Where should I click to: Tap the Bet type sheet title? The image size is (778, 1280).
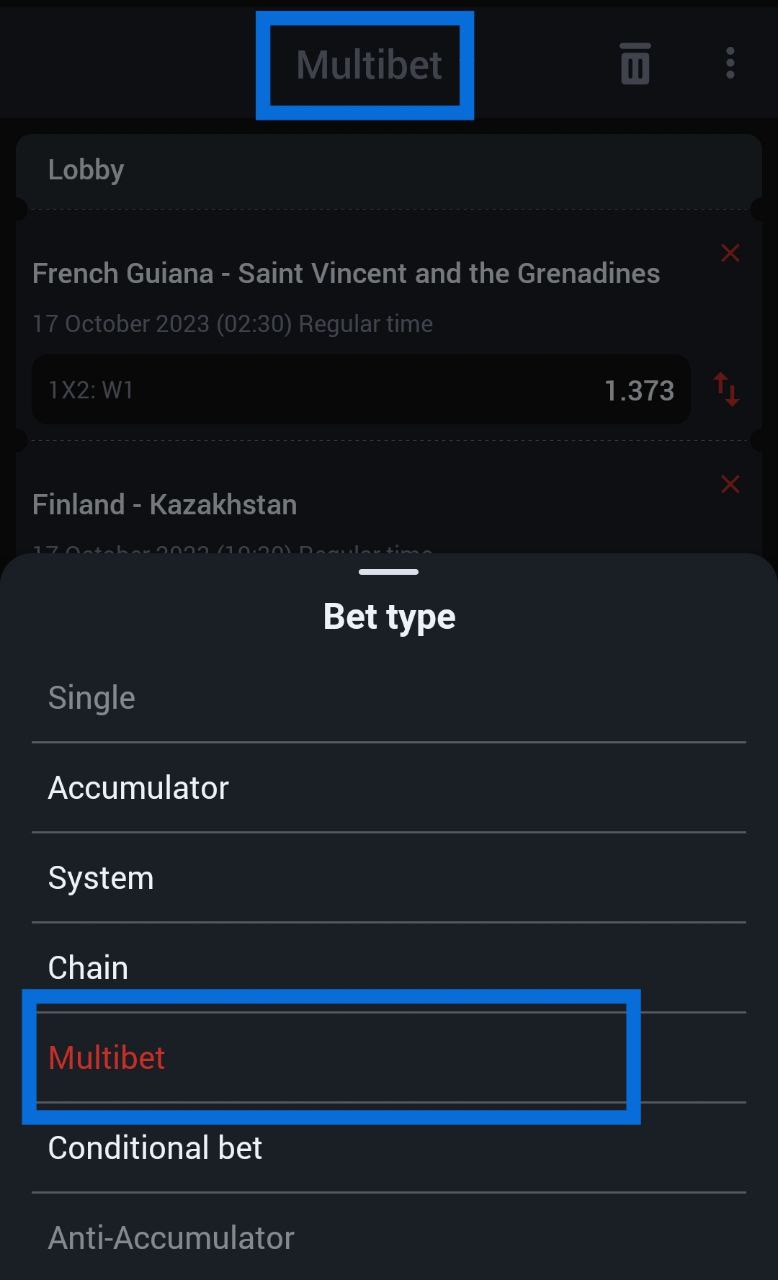389,616
